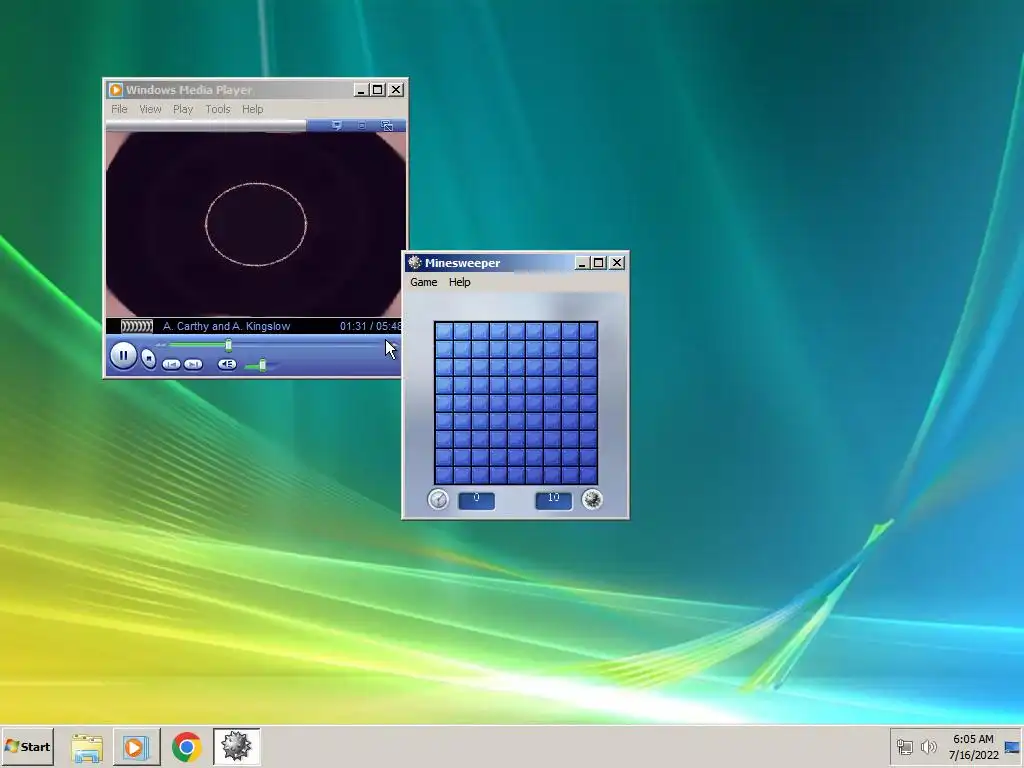Open the Start menu
Viewport: 1024px width, 768px height.
(x=27, y=746)
